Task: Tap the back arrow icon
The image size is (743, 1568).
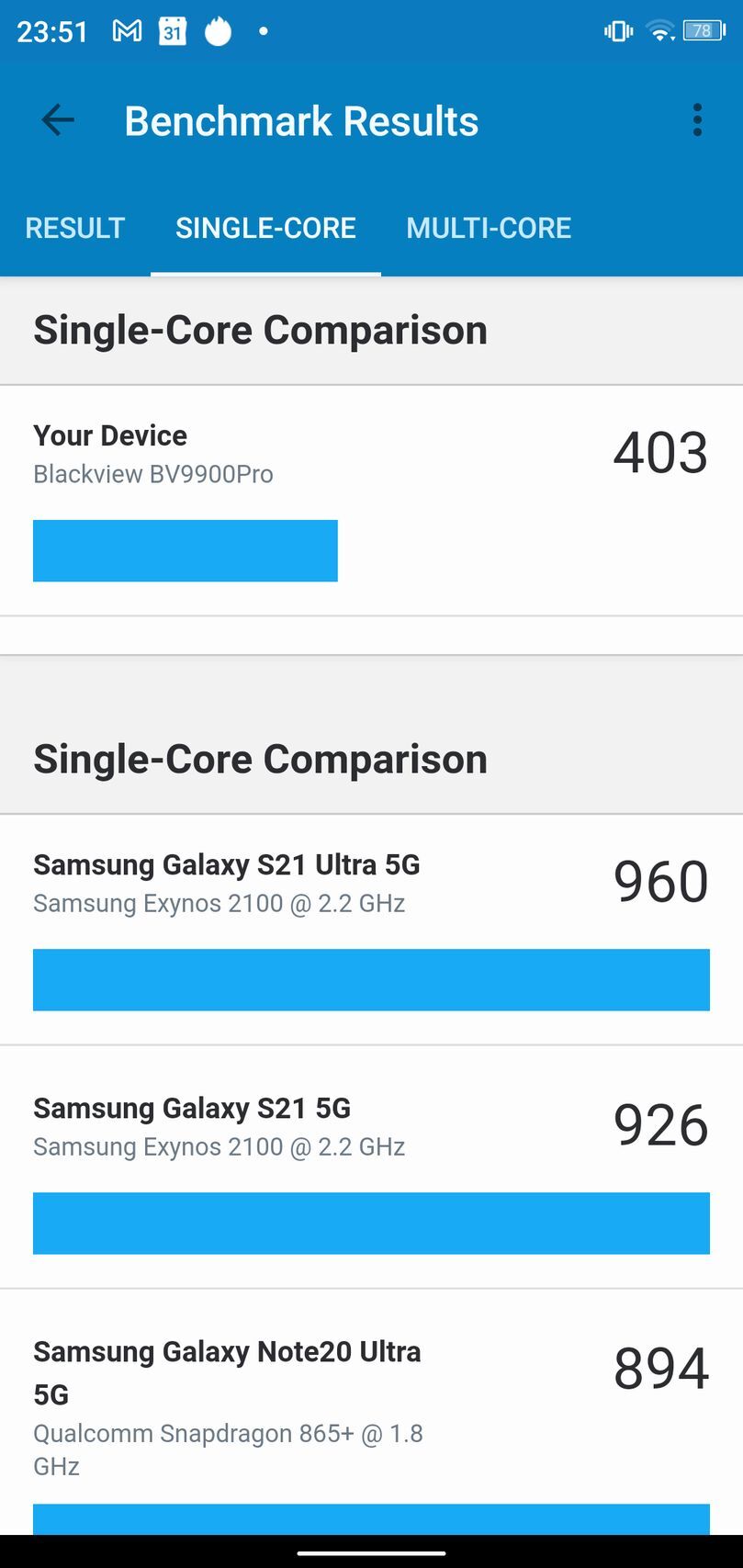Action: (x=58, y=120)
